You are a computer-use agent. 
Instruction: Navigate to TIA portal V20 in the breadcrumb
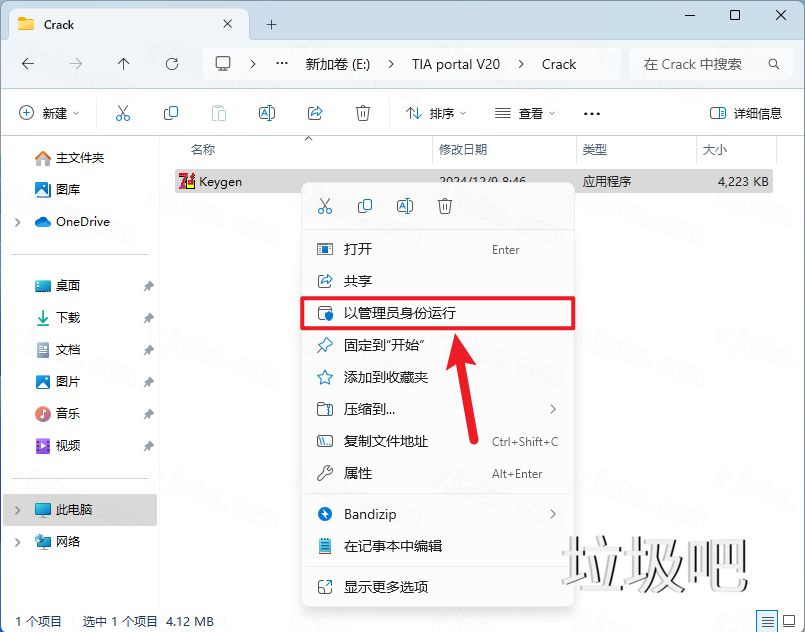click(x=455, y=64)
